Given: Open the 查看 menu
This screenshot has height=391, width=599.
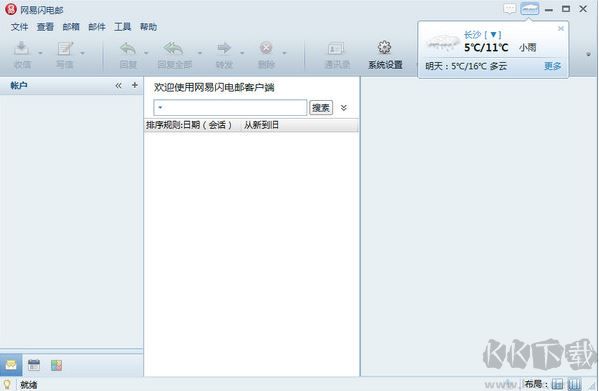Looking at the screenshot, I should (x=45, y=27).
